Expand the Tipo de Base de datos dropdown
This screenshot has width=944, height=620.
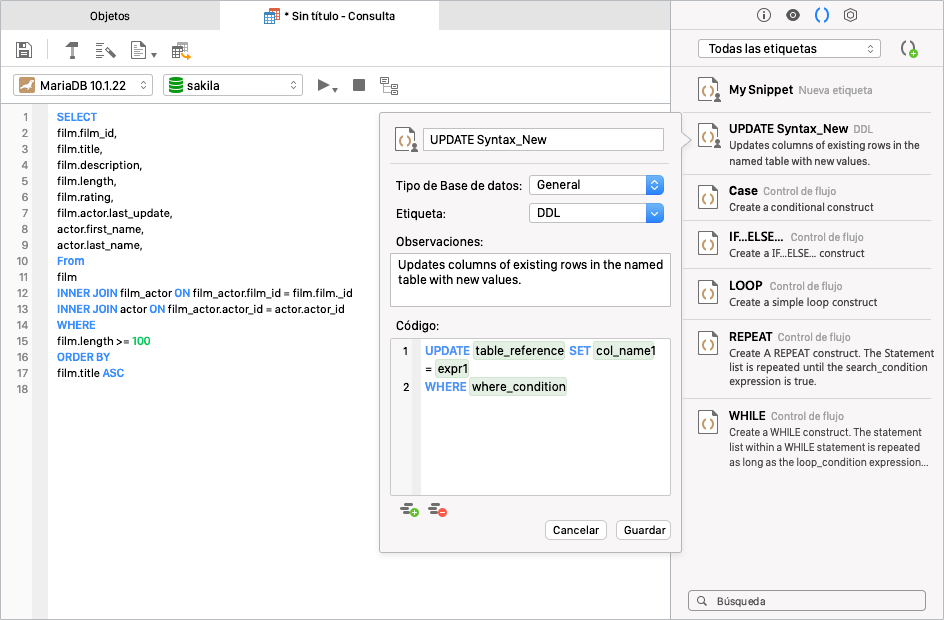596,185
